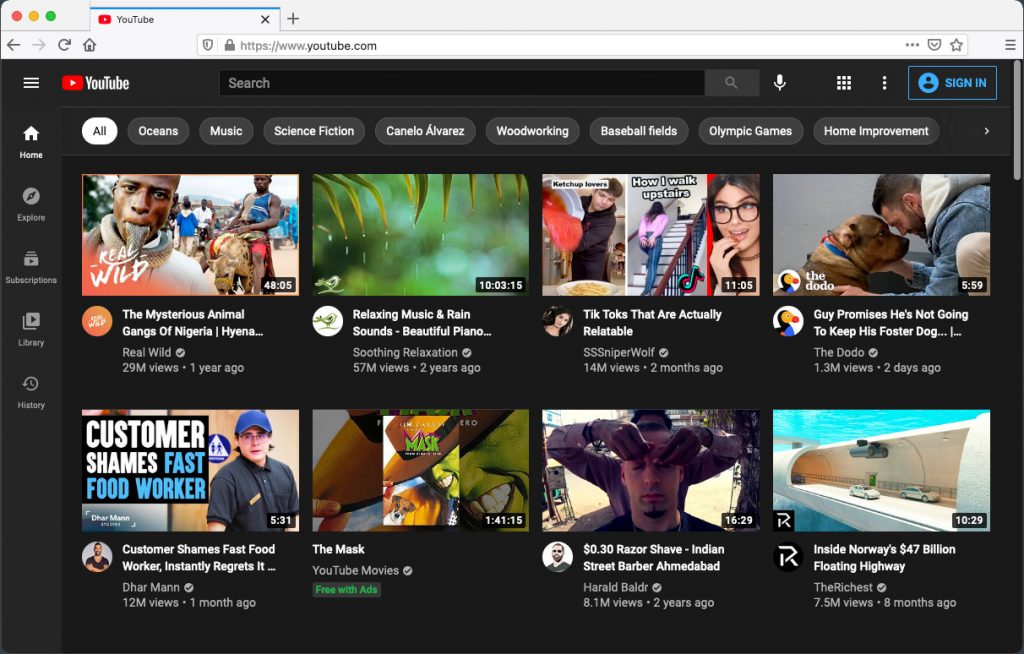Select the Science Fiction chip
Image resolution: width=1024 pixels, height=654 pixels.
314,131
